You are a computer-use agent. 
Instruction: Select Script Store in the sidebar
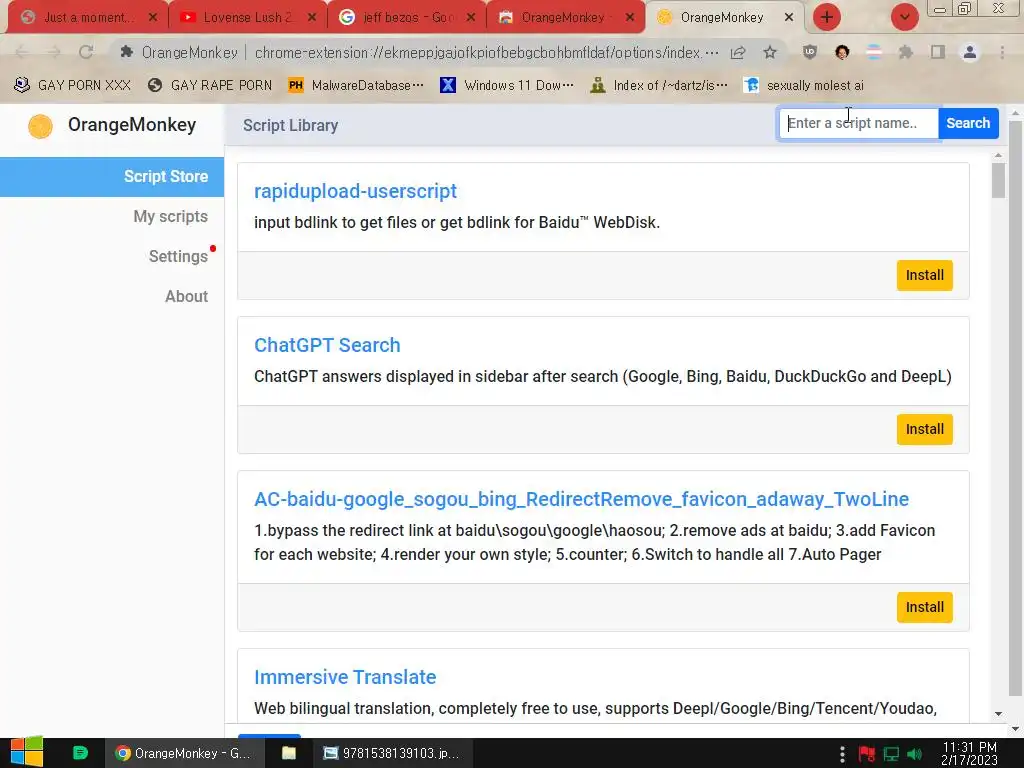click(112, 176)
